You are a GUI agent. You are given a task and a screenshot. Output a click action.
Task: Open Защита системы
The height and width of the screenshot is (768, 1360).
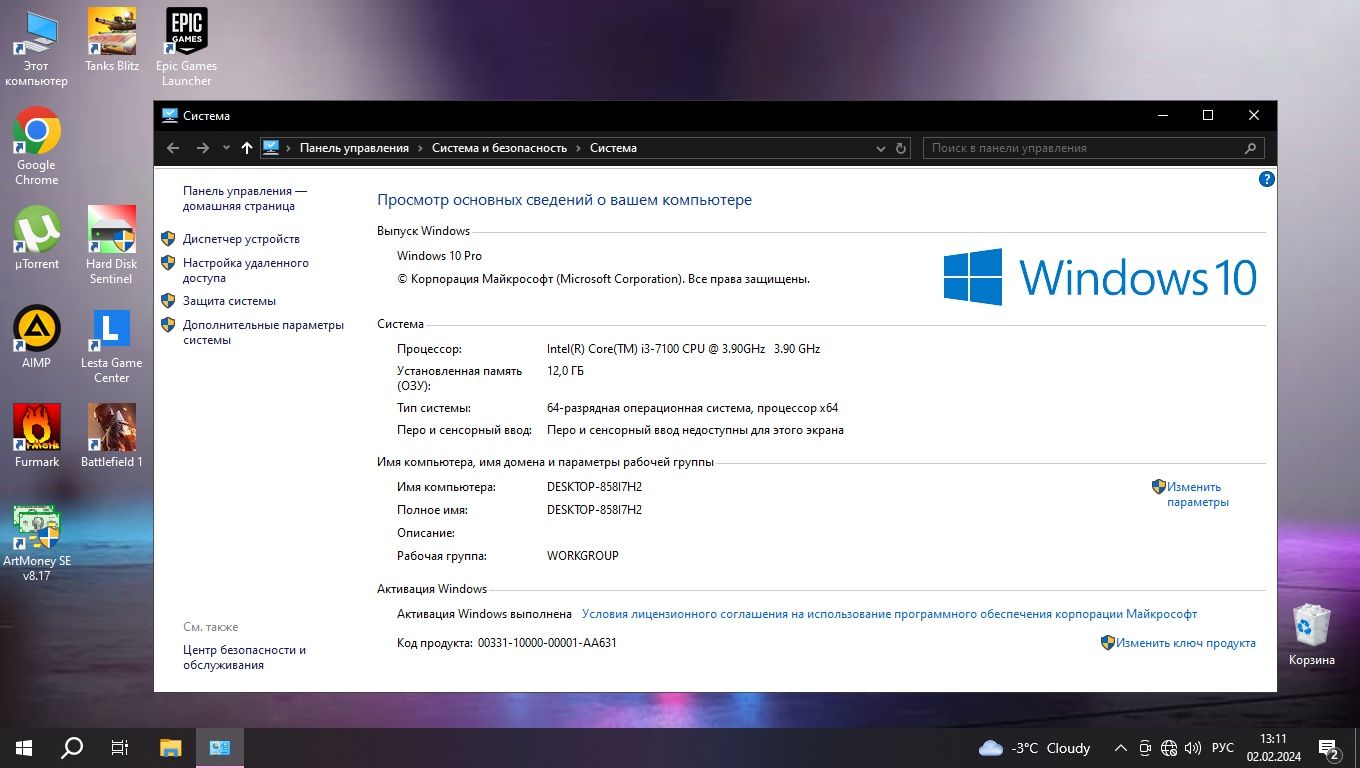point(229,301)
